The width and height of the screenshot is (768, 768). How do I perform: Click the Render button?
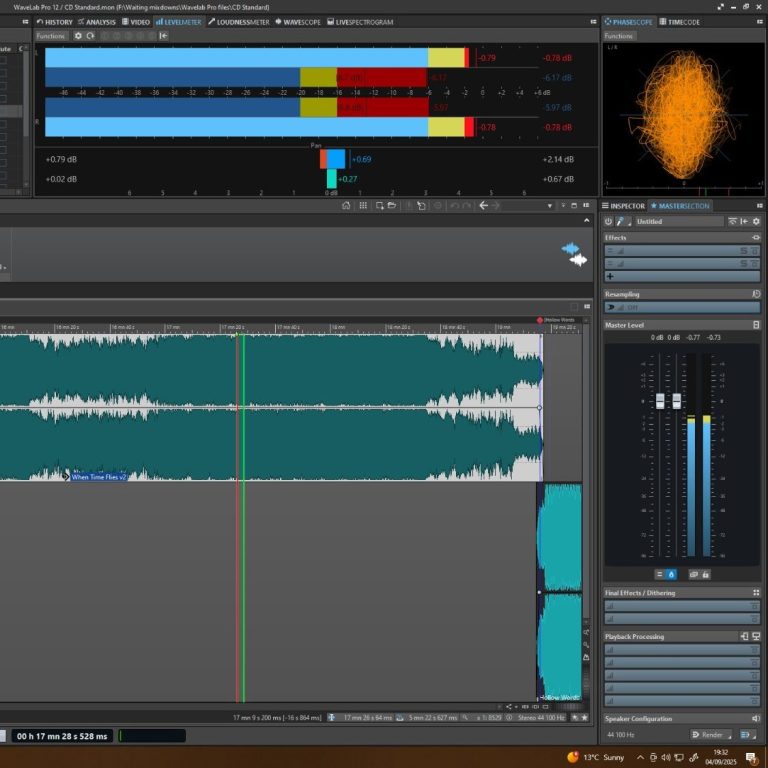pos(711,735)
